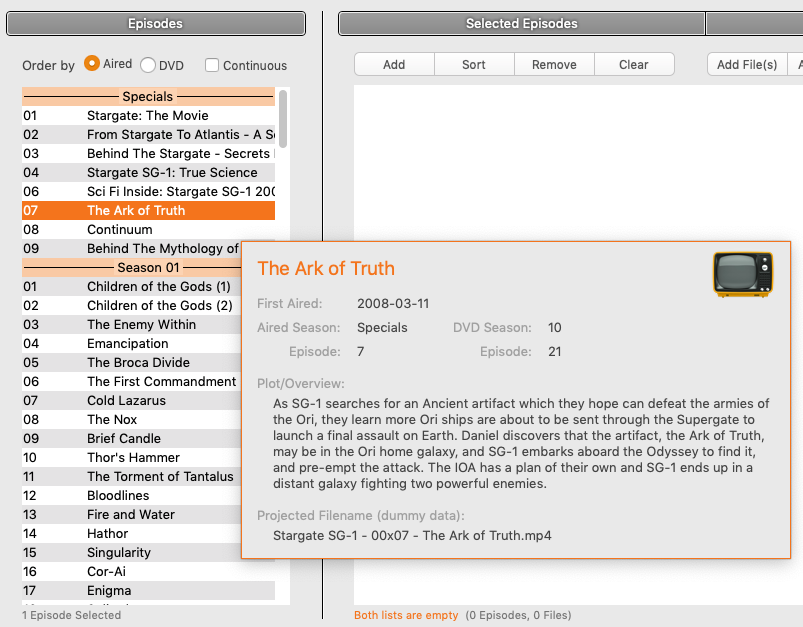Select the DVD order radio button

(148, 65)
